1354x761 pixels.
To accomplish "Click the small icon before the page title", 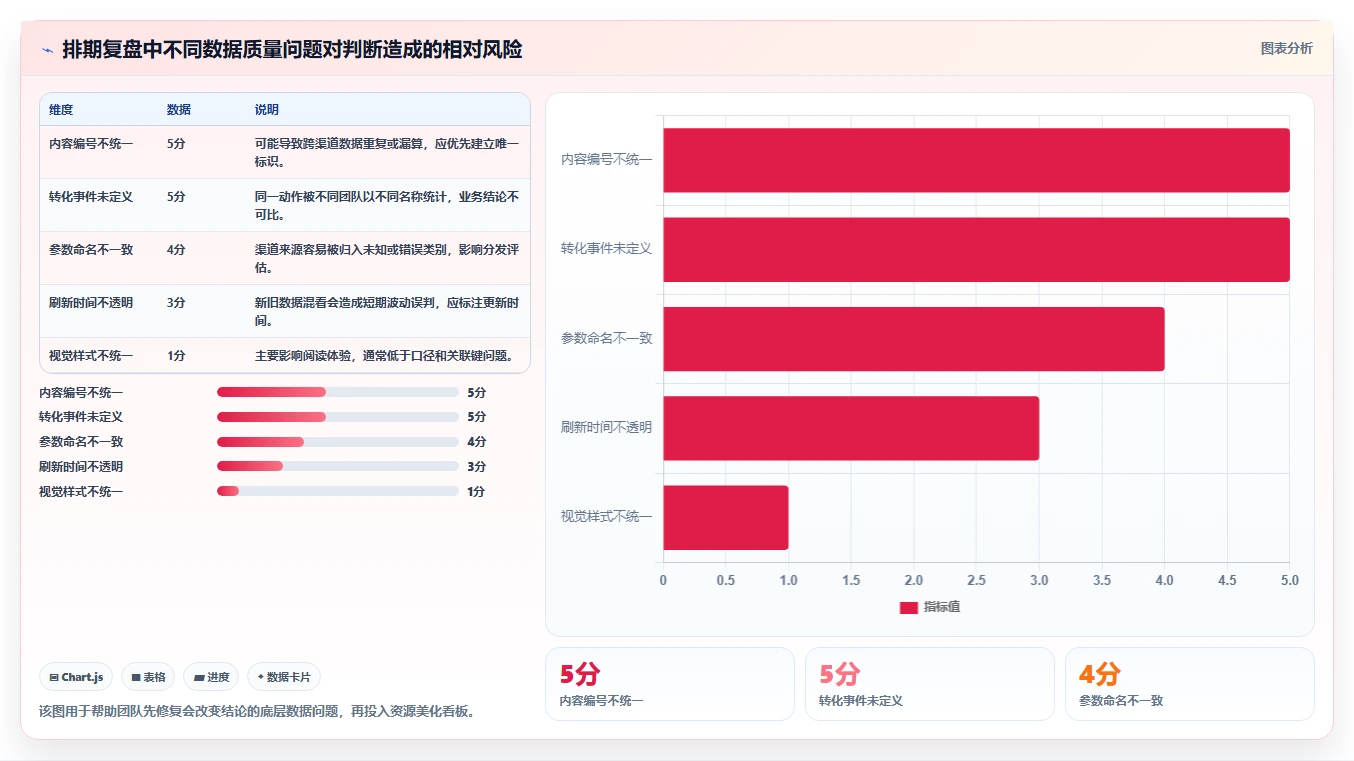I will coord(47,50).
